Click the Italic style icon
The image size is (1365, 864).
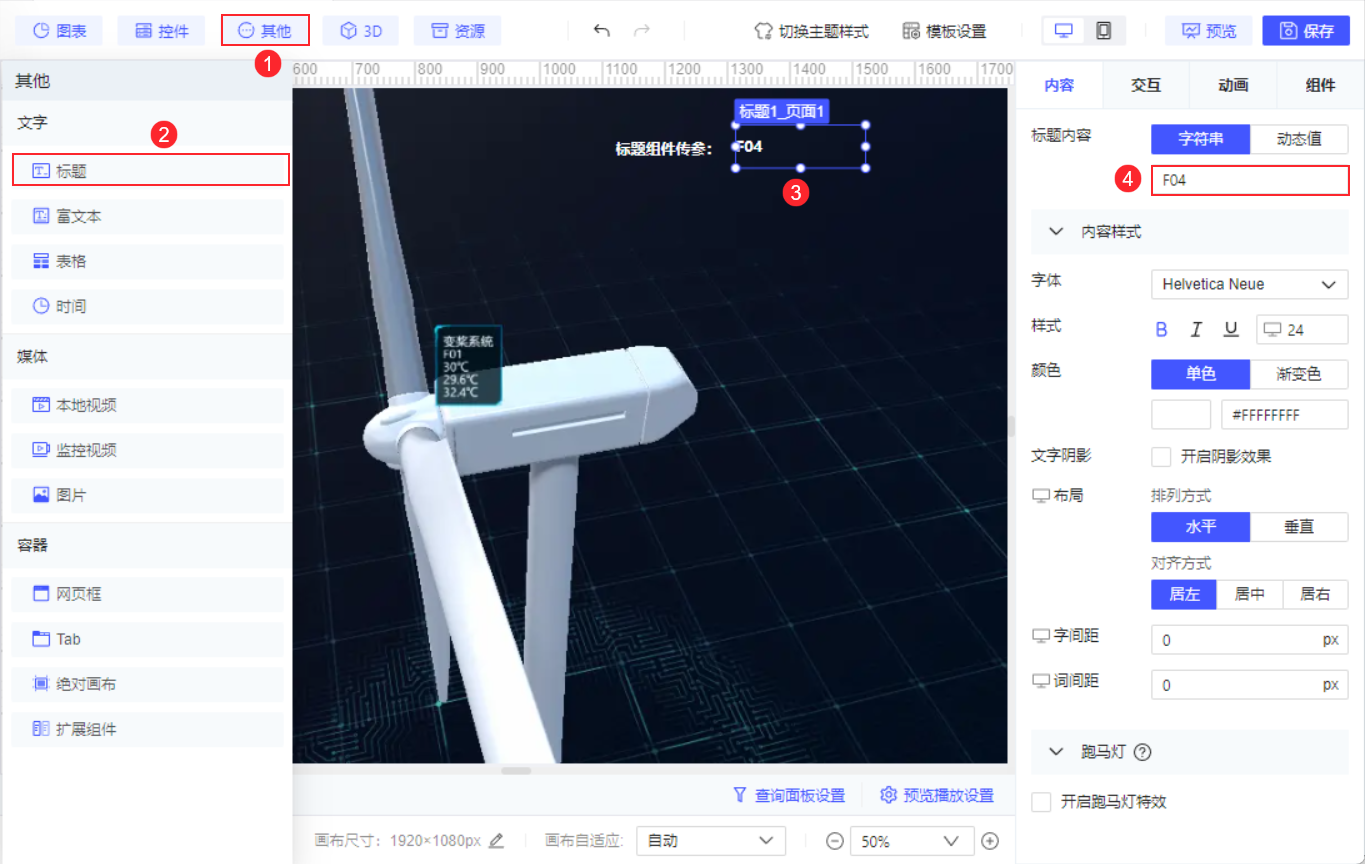click(x=1196, y=329)
